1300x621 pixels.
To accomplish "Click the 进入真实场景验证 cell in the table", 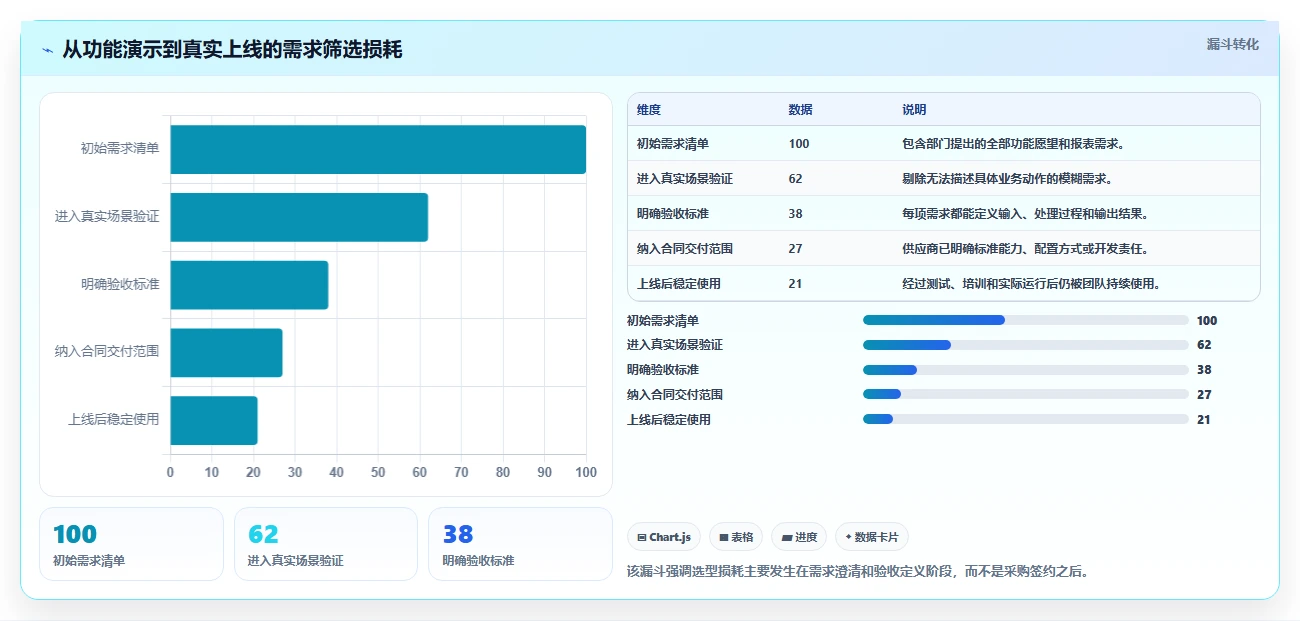I will coord(685,179).
